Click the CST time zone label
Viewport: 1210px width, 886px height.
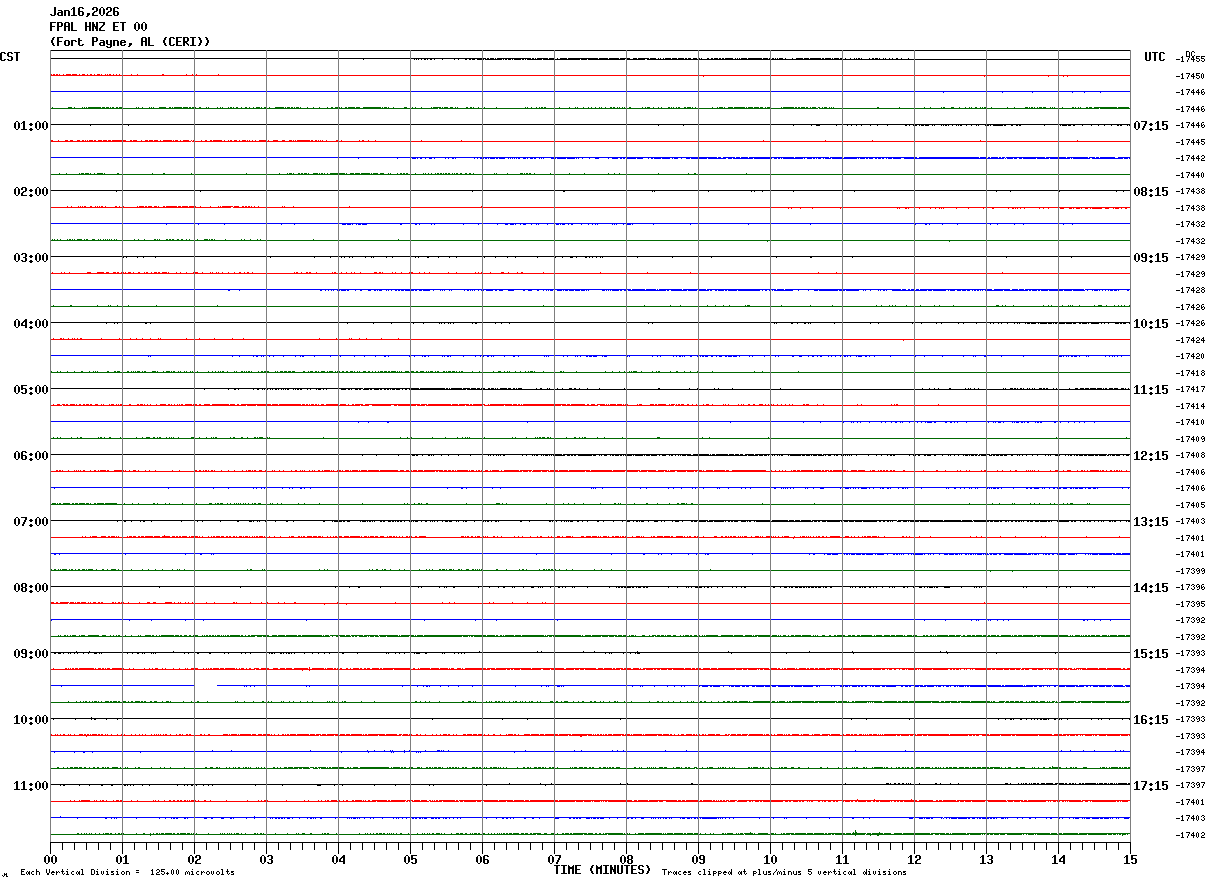click(x=10, y=57)
